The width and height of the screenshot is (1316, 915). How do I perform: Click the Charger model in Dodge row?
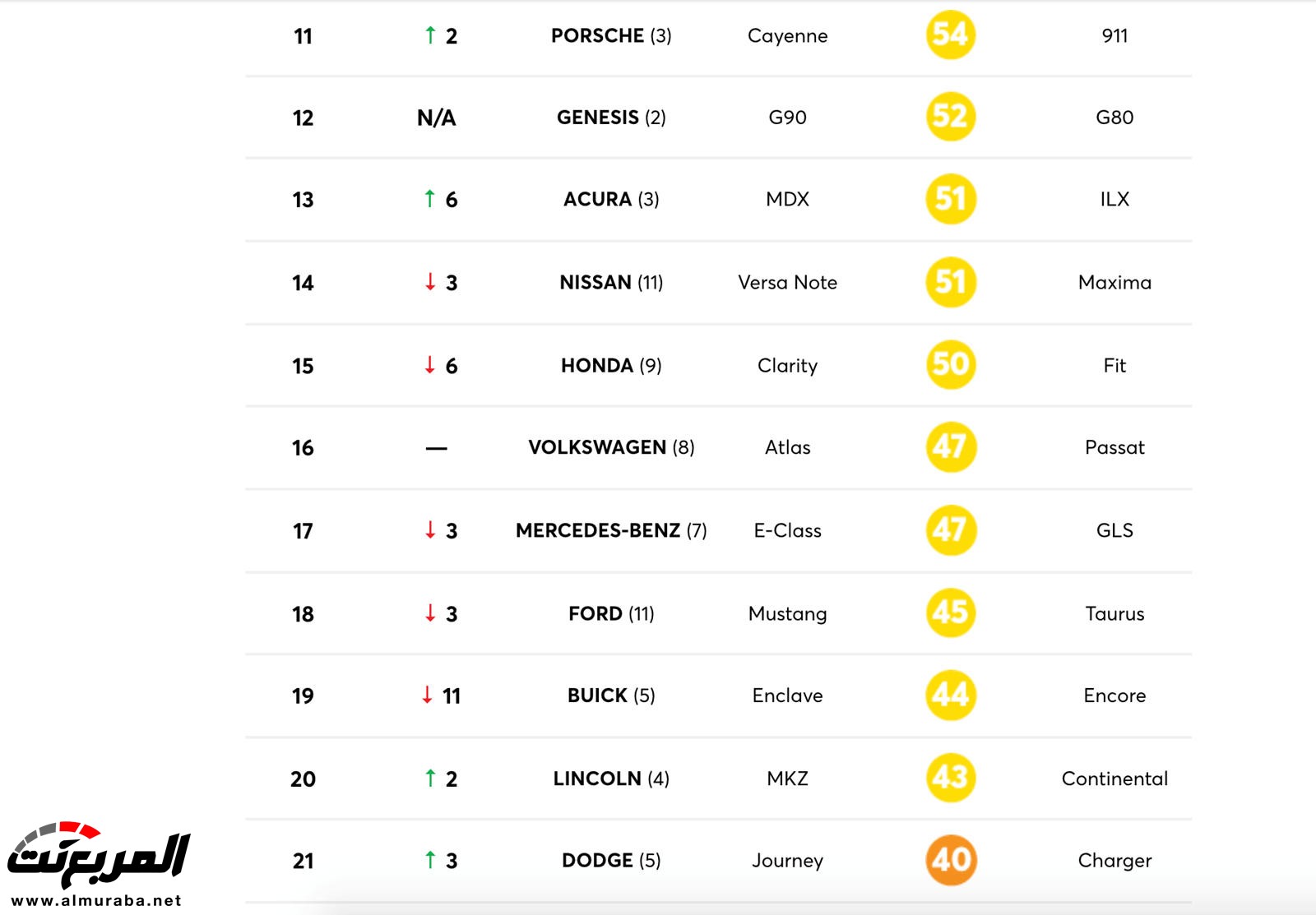(1114, 861)
